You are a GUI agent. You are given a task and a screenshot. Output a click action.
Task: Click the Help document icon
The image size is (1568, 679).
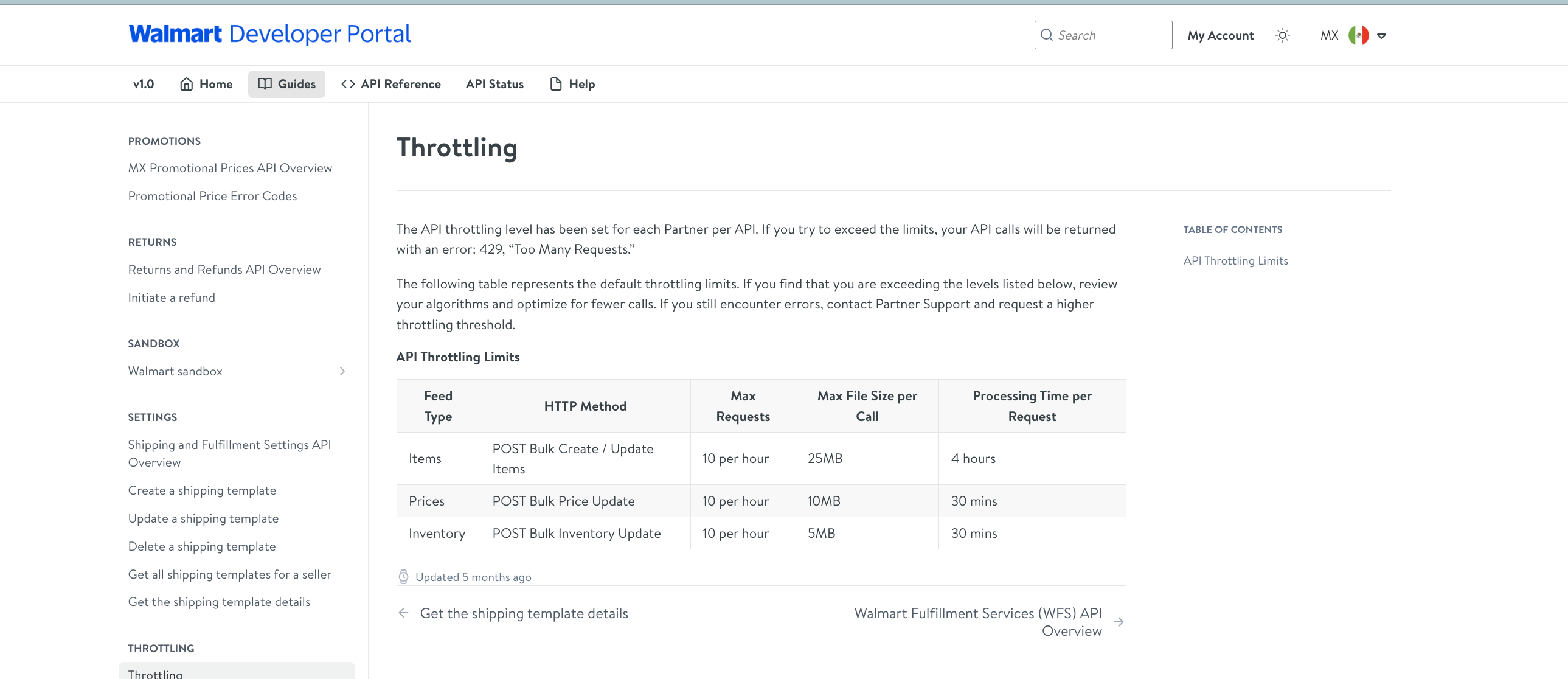tap(555, 84)
